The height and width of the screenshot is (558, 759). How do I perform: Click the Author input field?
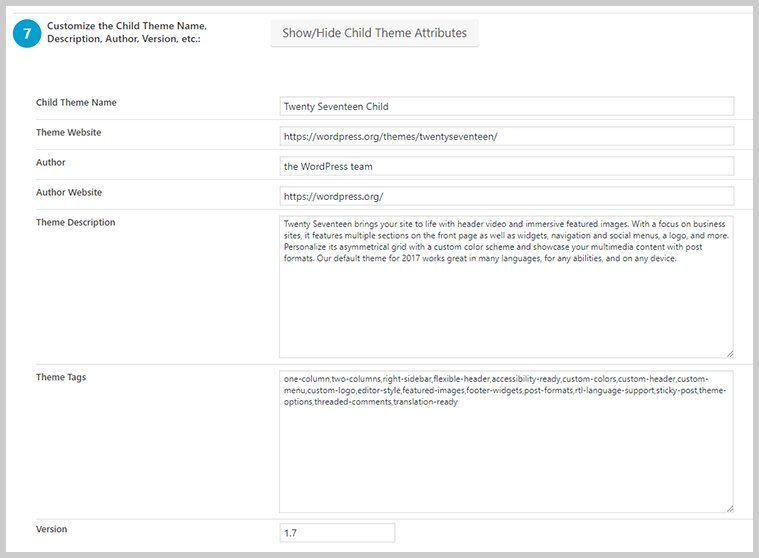(506, 166)
